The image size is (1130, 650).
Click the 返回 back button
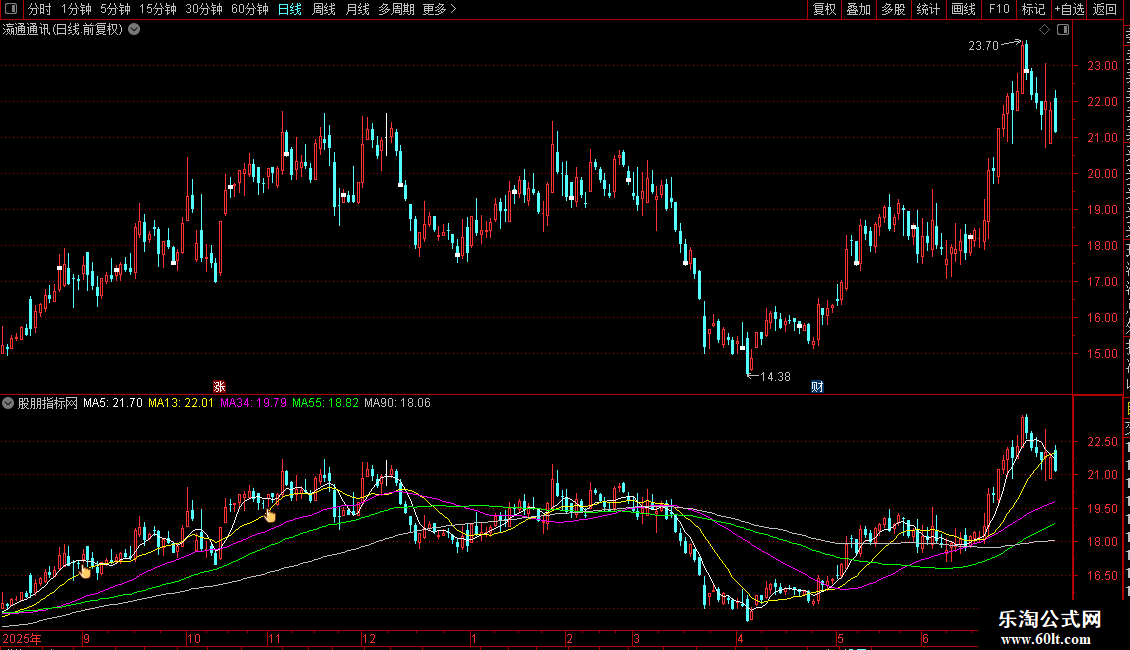pyautogui.click(x=1104, y=9)
